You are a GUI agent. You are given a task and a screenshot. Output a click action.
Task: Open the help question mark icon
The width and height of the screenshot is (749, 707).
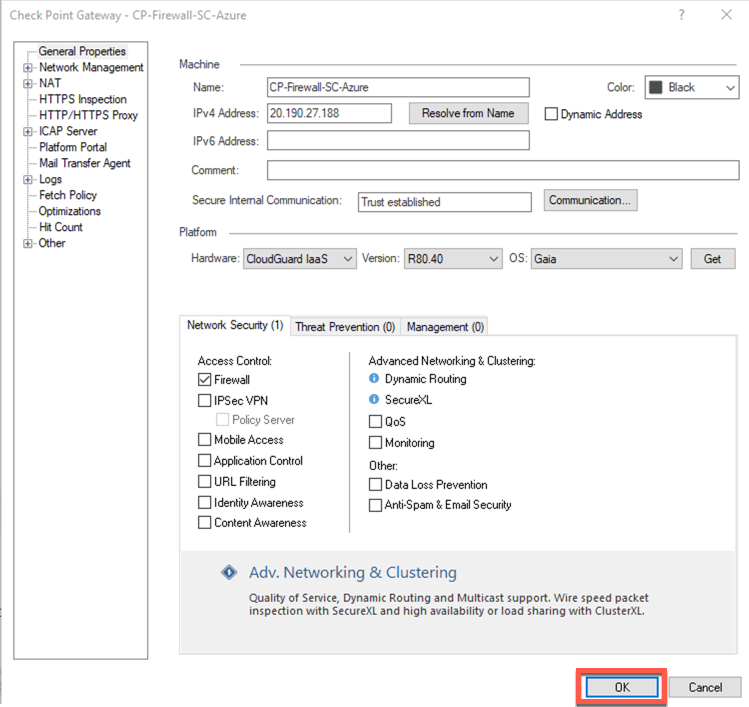tap(682, 15)
